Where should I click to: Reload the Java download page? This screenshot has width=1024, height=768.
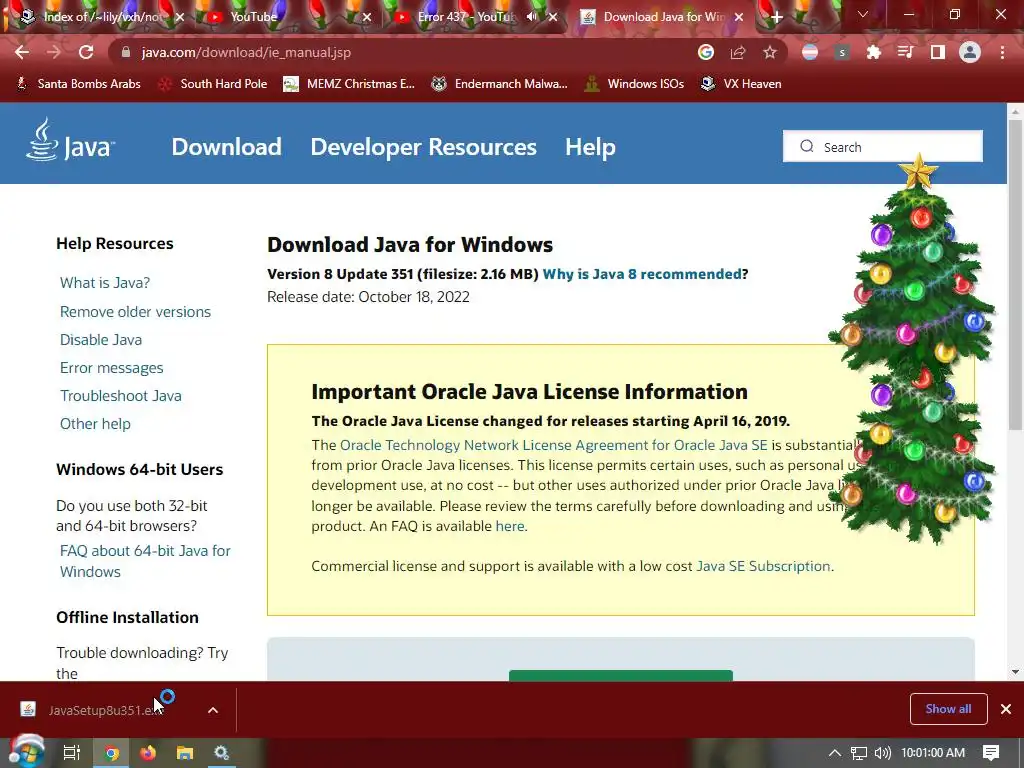pos(86,52)
